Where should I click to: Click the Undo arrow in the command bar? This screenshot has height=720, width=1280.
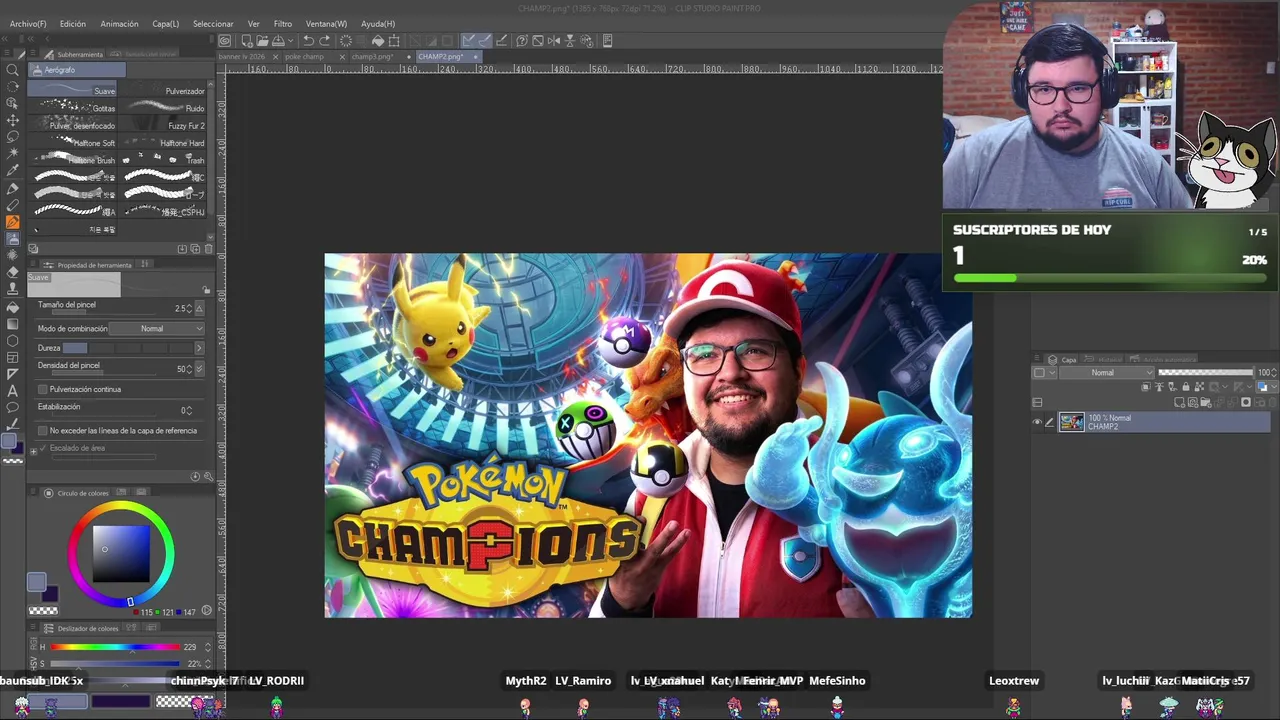tap(308, 41)
